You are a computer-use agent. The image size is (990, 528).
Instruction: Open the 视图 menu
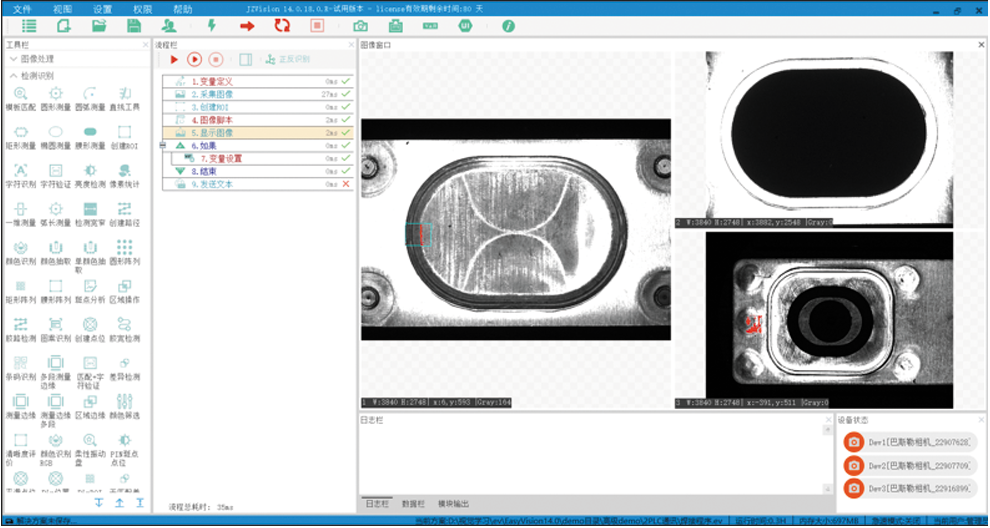tap(62, 9)
